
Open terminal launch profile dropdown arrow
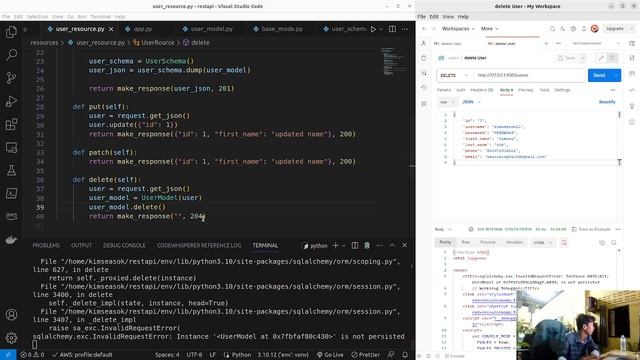point(344,246)
